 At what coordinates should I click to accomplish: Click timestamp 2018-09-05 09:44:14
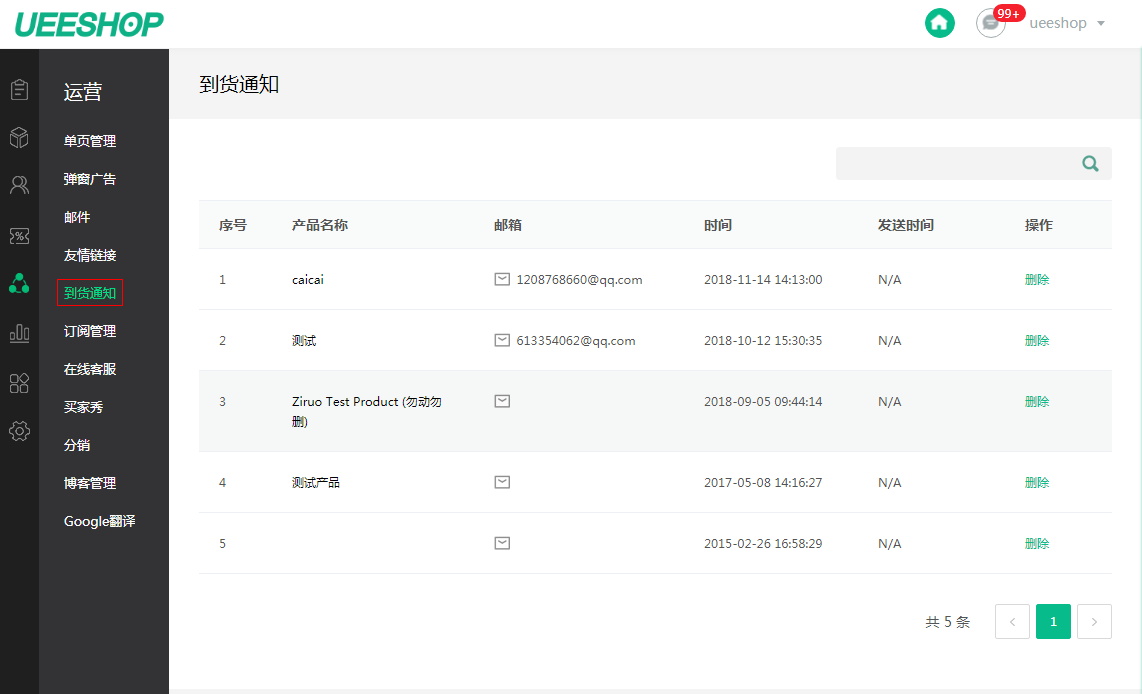click(763, 401)
